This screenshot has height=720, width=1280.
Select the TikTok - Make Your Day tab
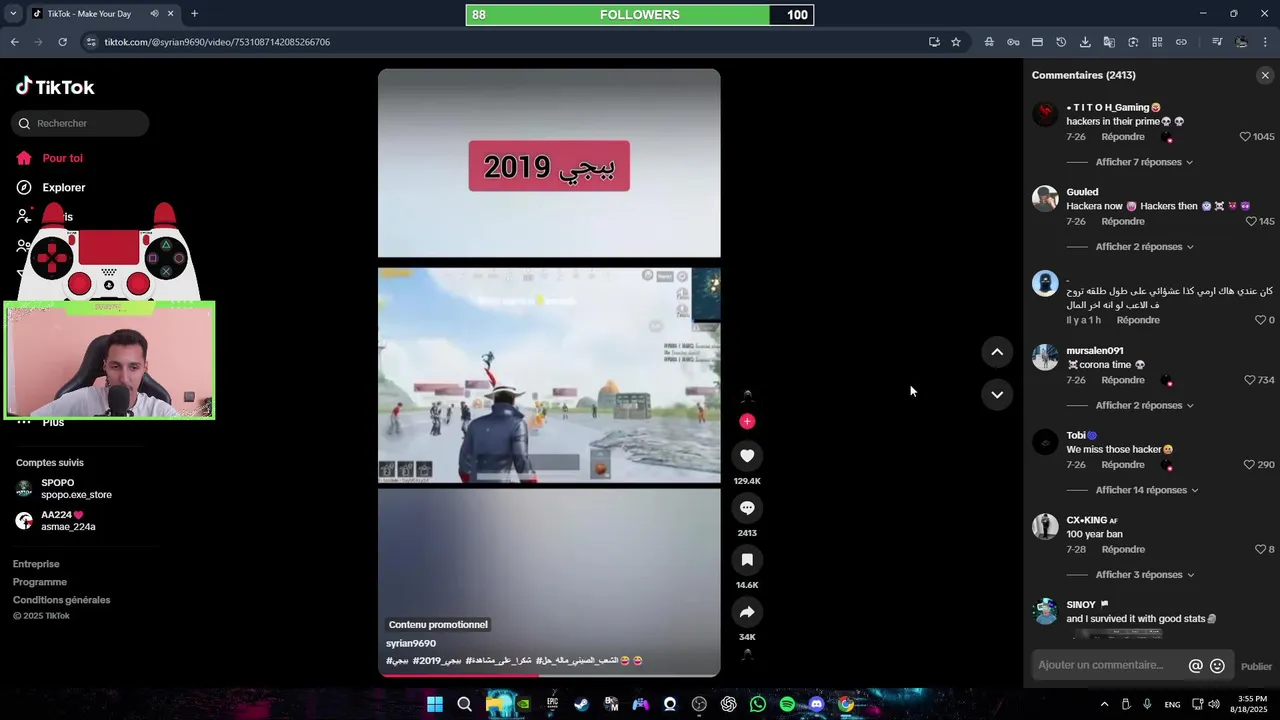[x=100, y=14]
